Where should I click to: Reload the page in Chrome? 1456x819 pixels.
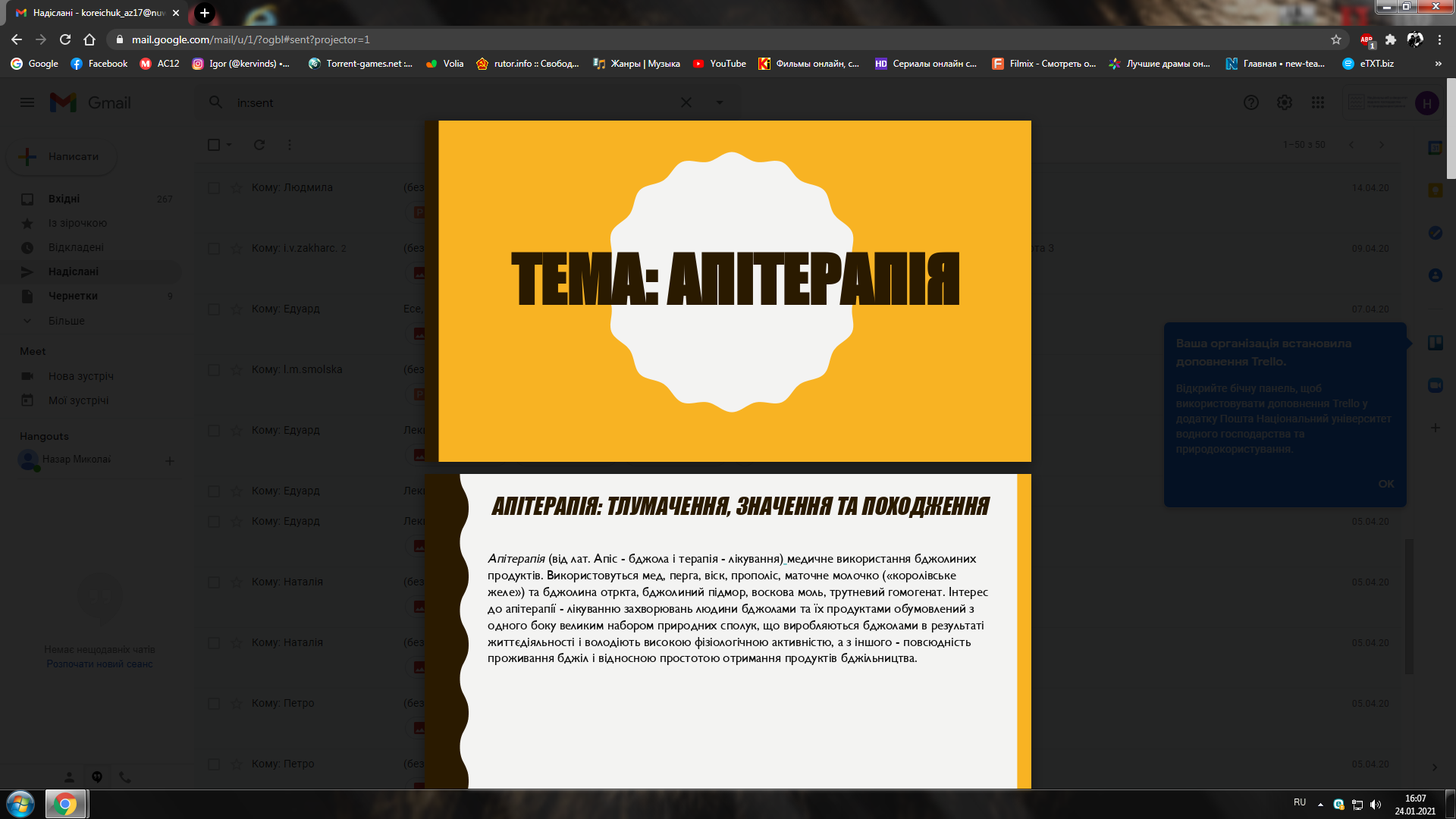click(x=65, y=39)
